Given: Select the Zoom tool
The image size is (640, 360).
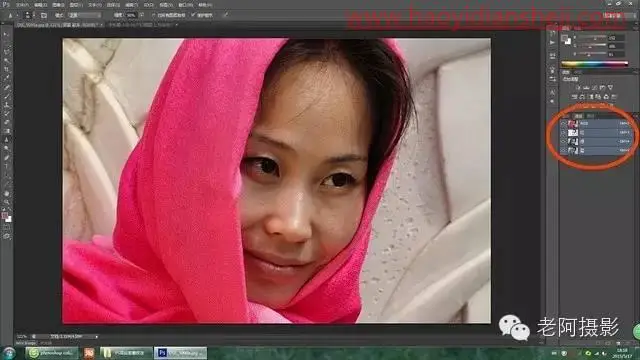Looking at the screenshot, I should [x=6, y=202].
